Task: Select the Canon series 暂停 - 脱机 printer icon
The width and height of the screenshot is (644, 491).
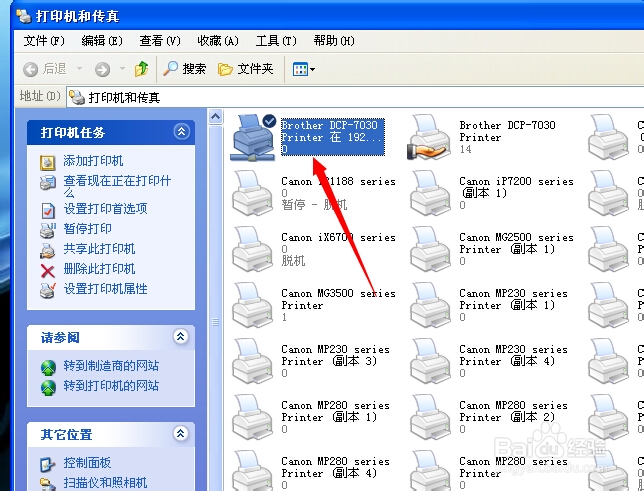Action: coord(253,193)
